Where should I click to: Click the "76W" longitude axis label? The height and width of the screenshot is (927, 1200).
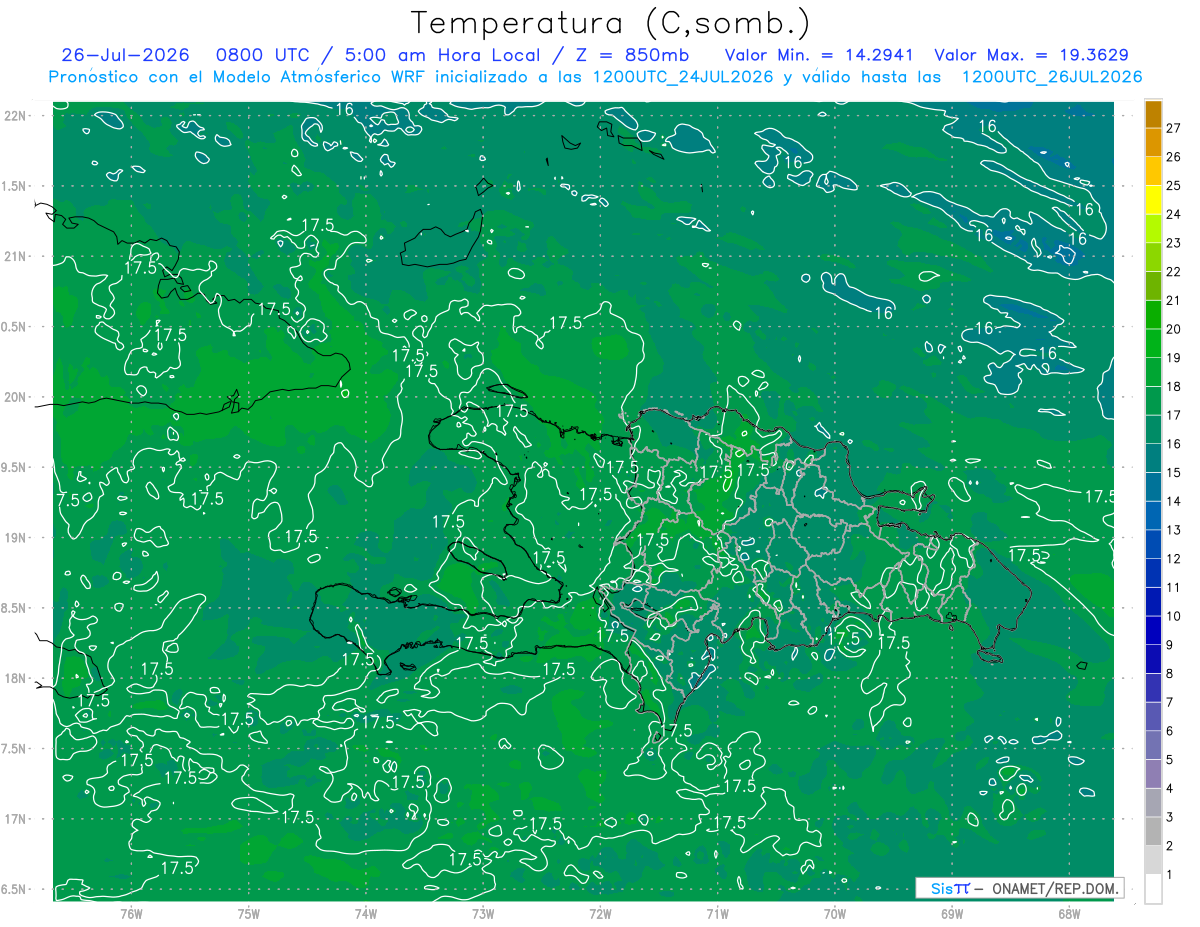click(x=131, y=913)
